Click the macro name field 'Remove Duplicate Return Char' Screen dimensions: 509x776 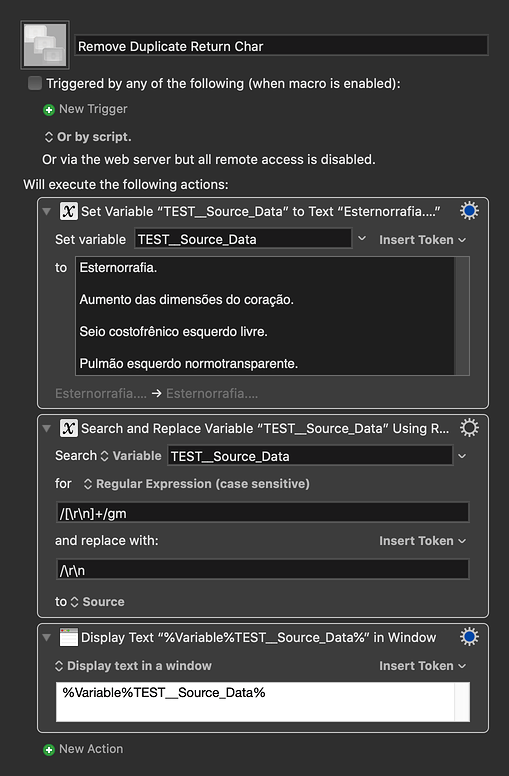coord(281,46)
